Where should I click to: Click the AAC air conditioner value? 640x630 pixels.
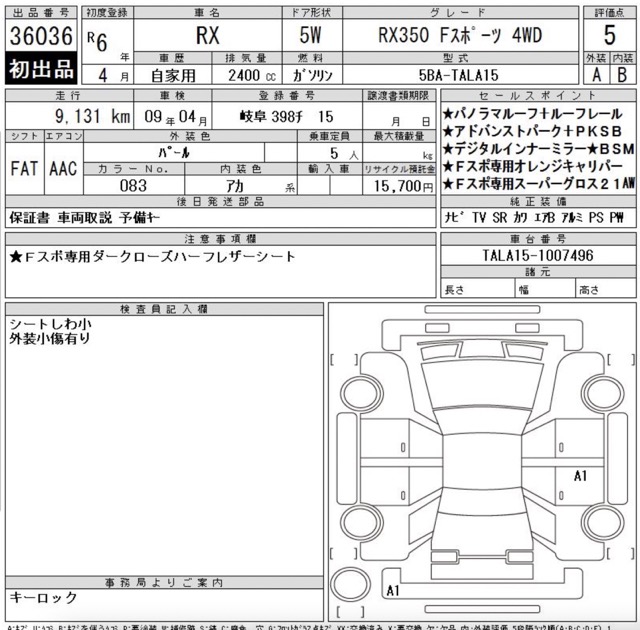(63, 169)
